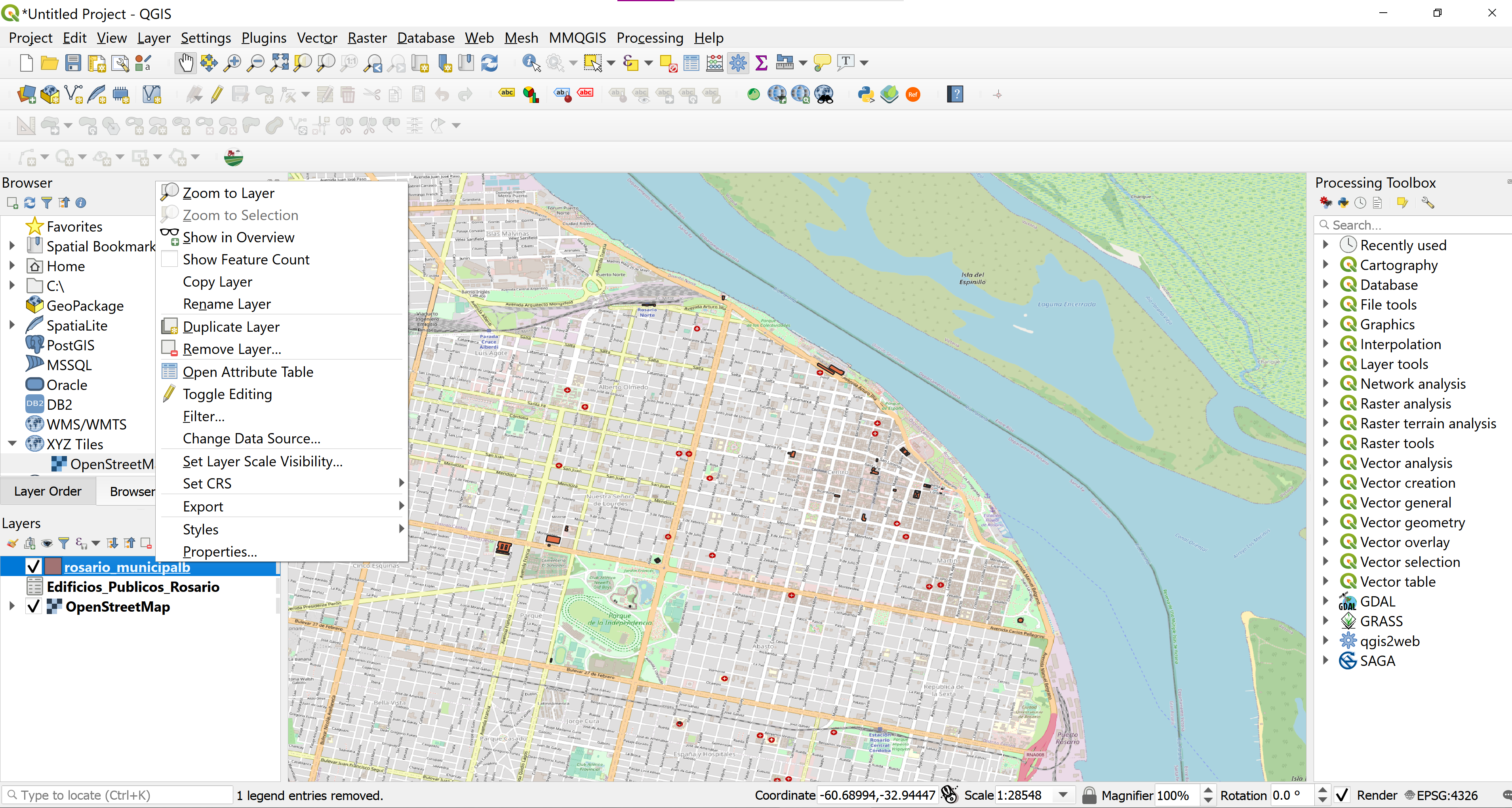Click Remove Layer from the context menu
The image size is (1512, 808).
coord(231,348)
